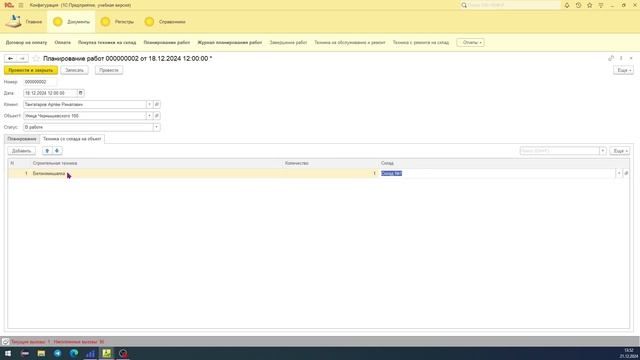Switch to the Документы section
This screenshot has width=640, height=360.
(x=71, y=22)
